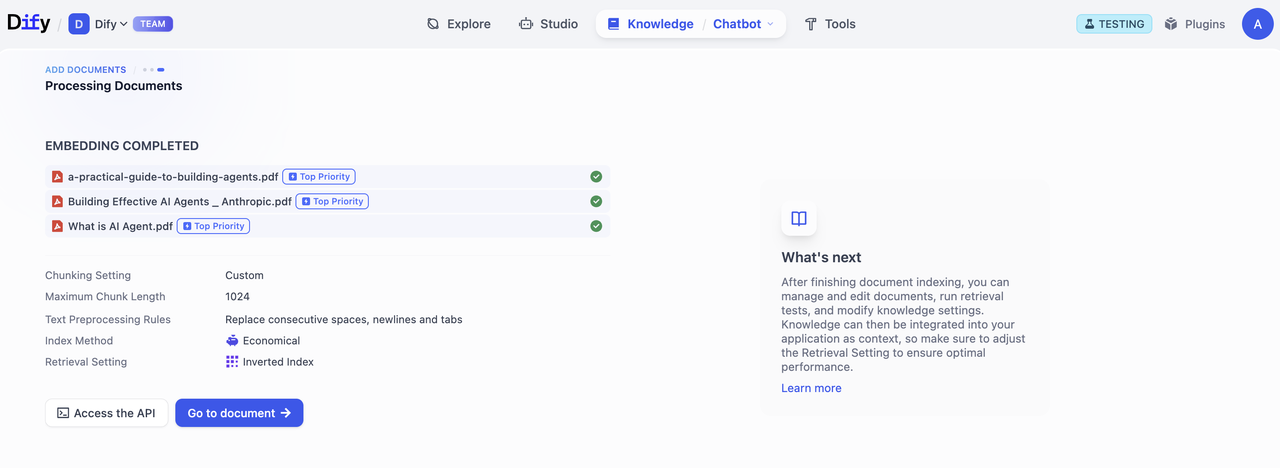Click the blue D workspace avatar icon

[x=79, y=24]
